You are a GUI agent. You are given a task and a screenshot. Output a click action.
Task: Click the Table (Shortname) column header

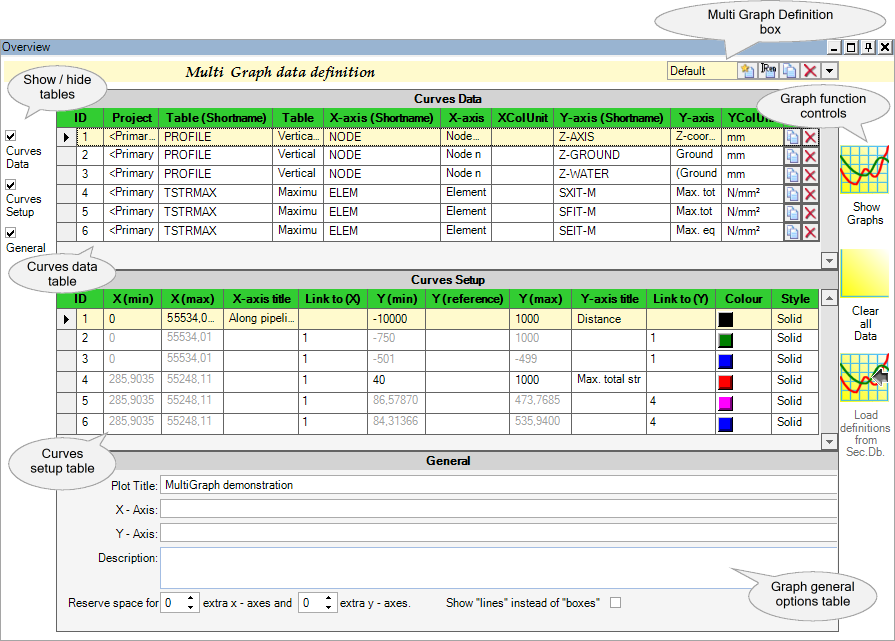pos(216,118)
